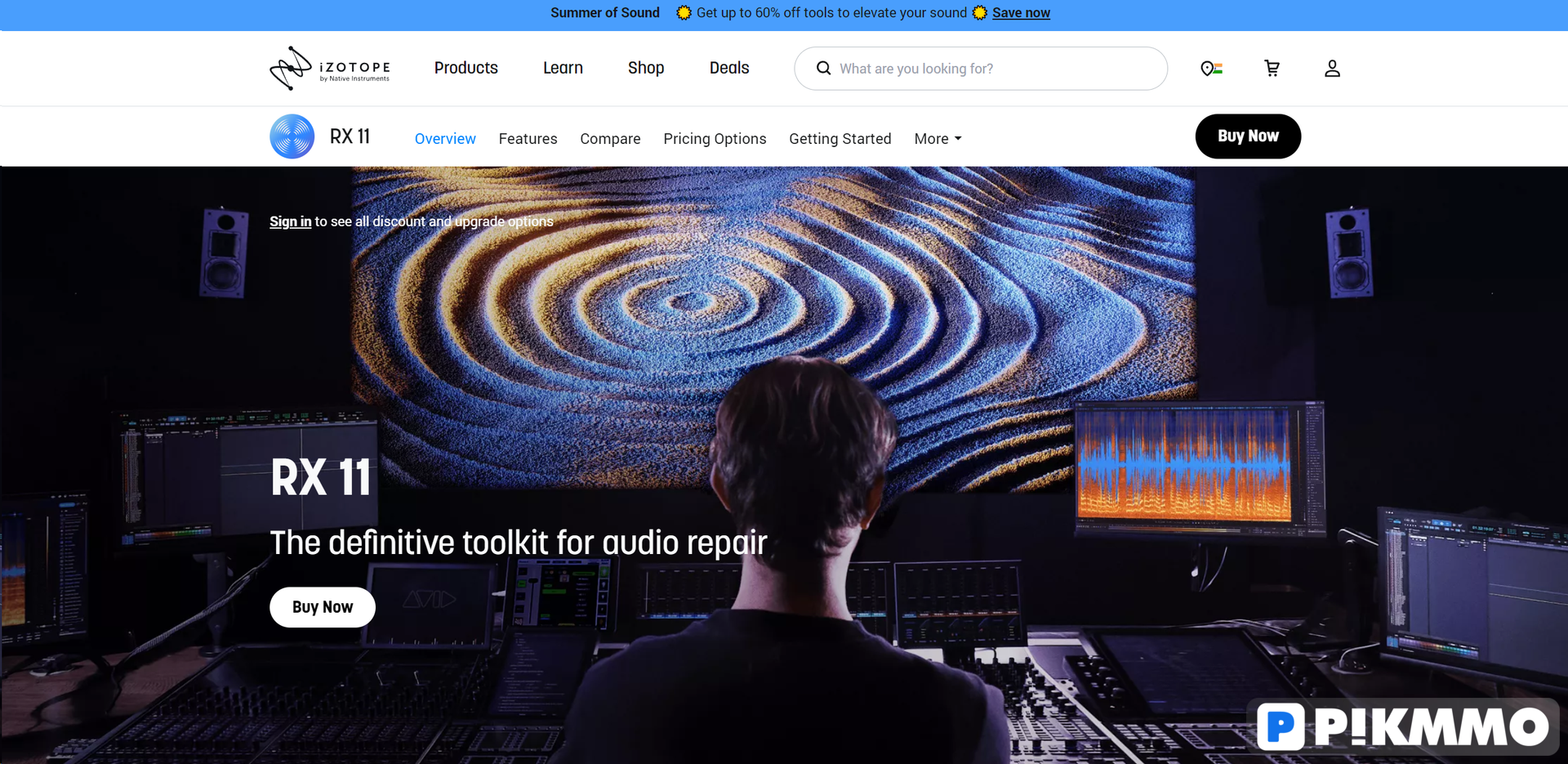Open the Getting Started tab
Viewport: 1568px width, 764px height.
pos(840,139)
